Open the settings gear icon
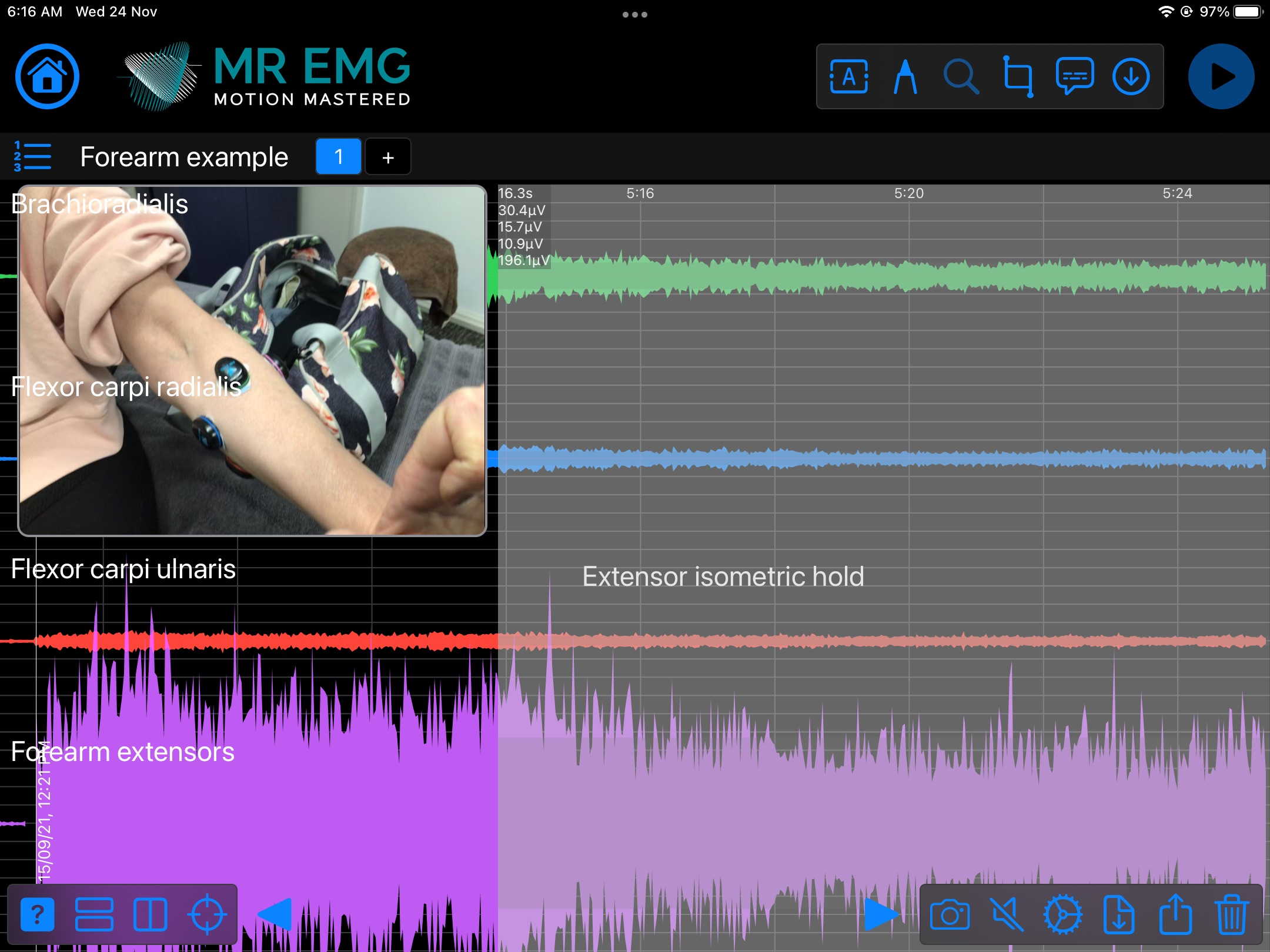The width and height of the screenshot is (1270, 952). point(1062,915)
